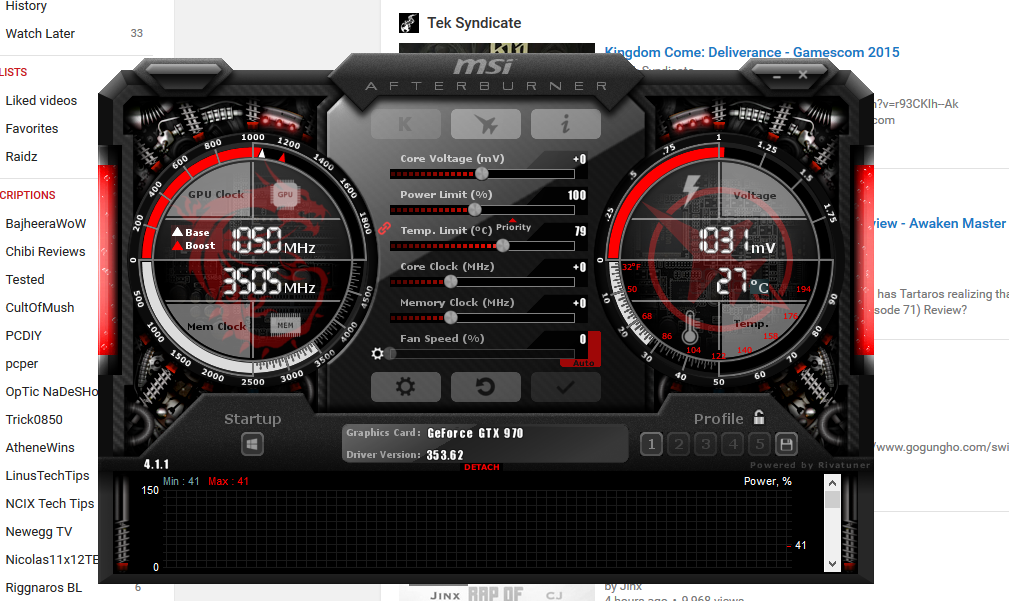Click the Tek Syndicate channel avatar
The height and width of the screenshot is (601, 1009).
point(409,23)
